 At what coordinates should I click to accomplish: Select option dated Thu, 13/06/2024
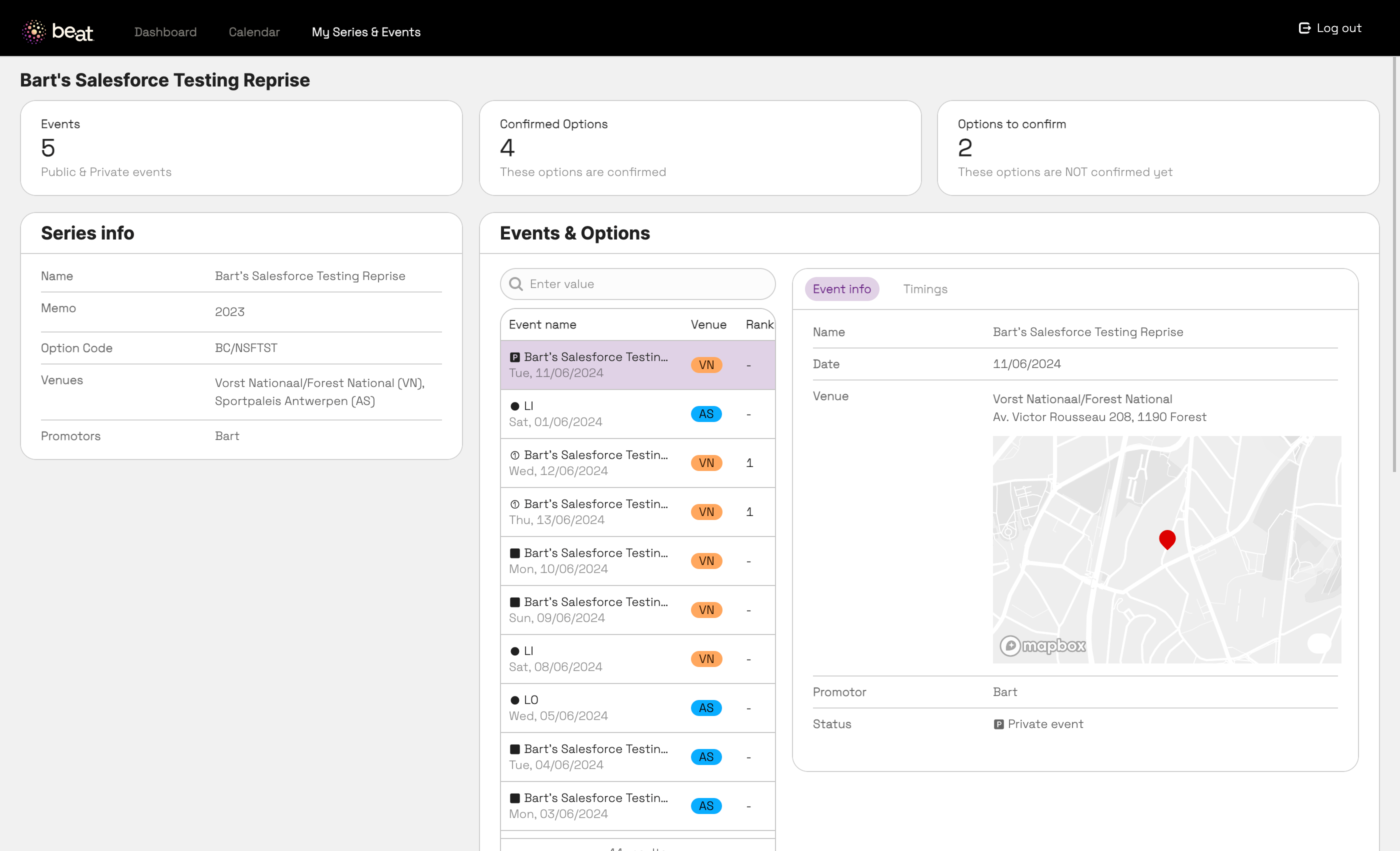point(637,512)
